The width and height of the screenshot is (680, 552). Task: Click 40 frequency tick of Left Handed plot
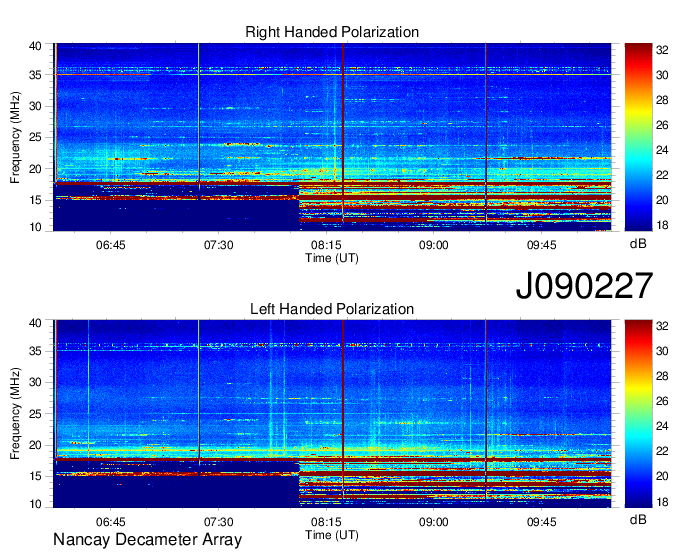[35, 323]
